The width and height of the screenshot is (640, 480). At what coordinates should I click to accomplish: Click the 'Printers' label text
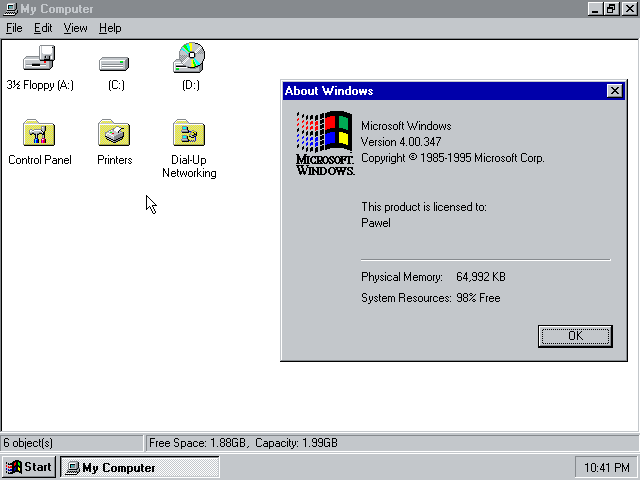pyautogui.click(x=115, y=160)
